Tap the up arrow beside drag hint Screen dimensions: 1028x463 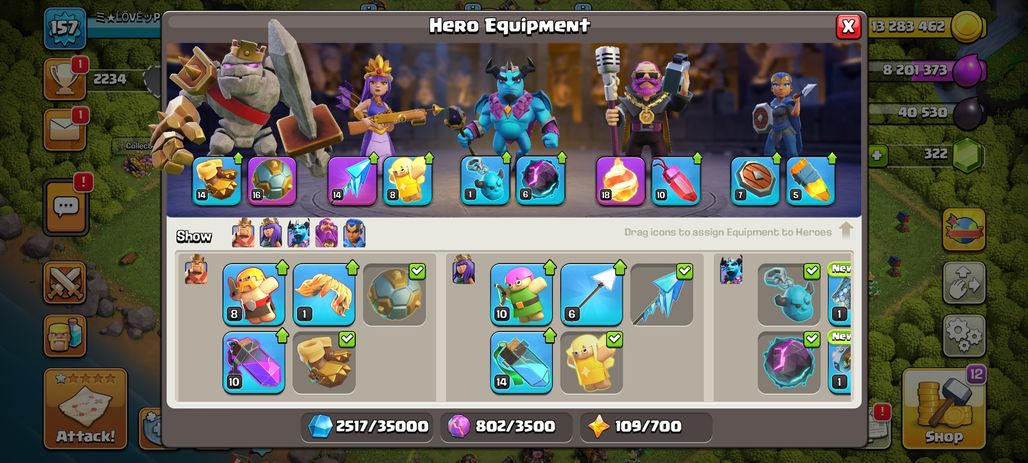[x=846, y=231]
